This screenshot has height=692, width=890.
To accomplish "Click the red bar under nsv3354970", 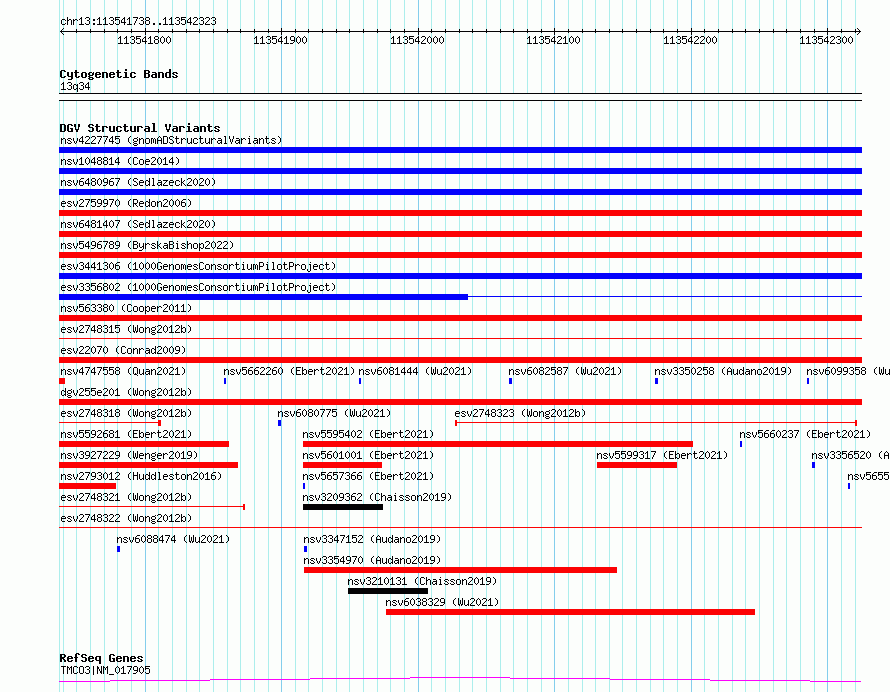I will pyautogui.click(x=460, y=570).
